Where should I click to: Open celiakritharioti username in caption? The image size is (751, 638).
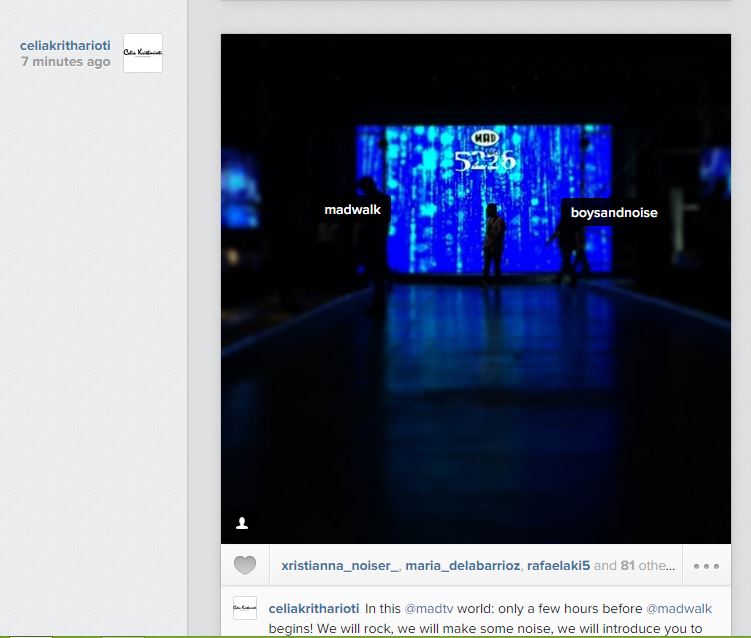click(x=314, y=609)
